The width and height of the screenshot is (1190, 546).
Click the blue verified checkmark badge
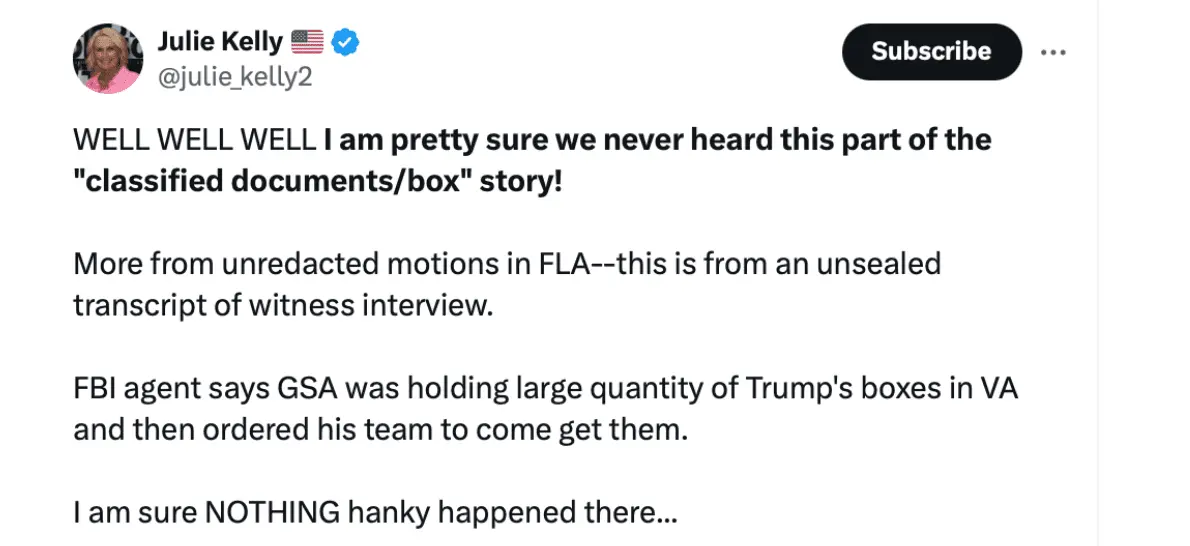point(345,43)
